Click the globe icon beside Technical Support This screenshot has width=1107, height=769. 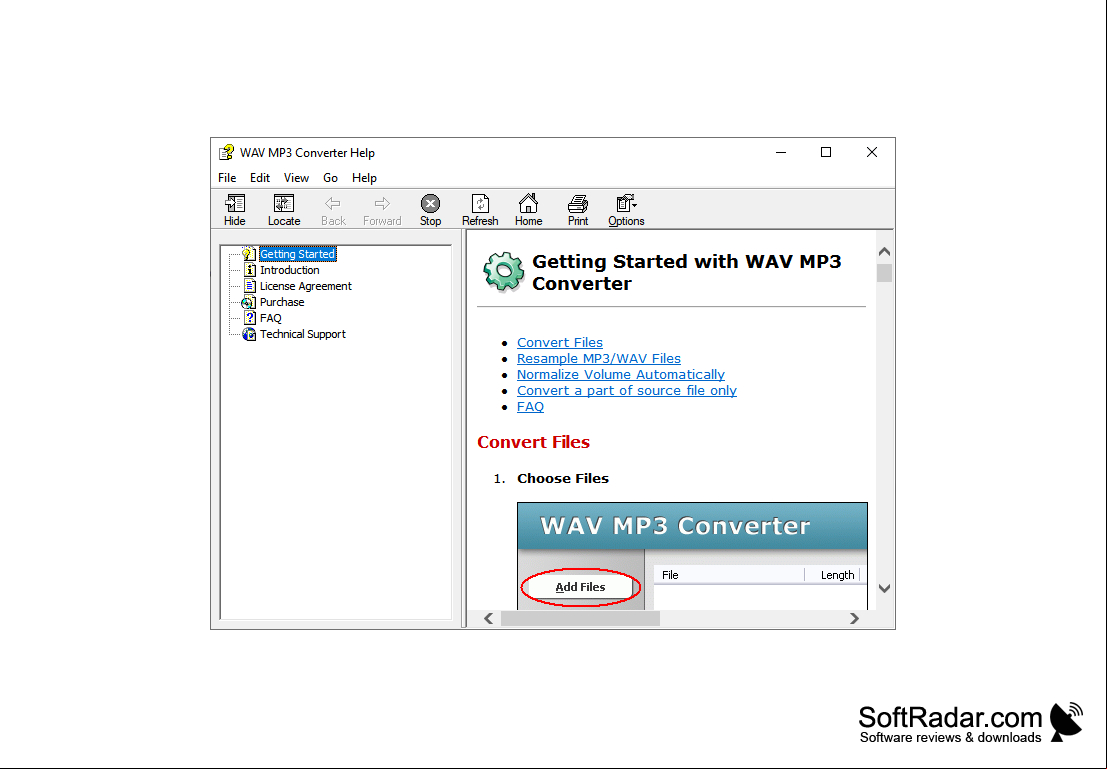pos(249,334)
